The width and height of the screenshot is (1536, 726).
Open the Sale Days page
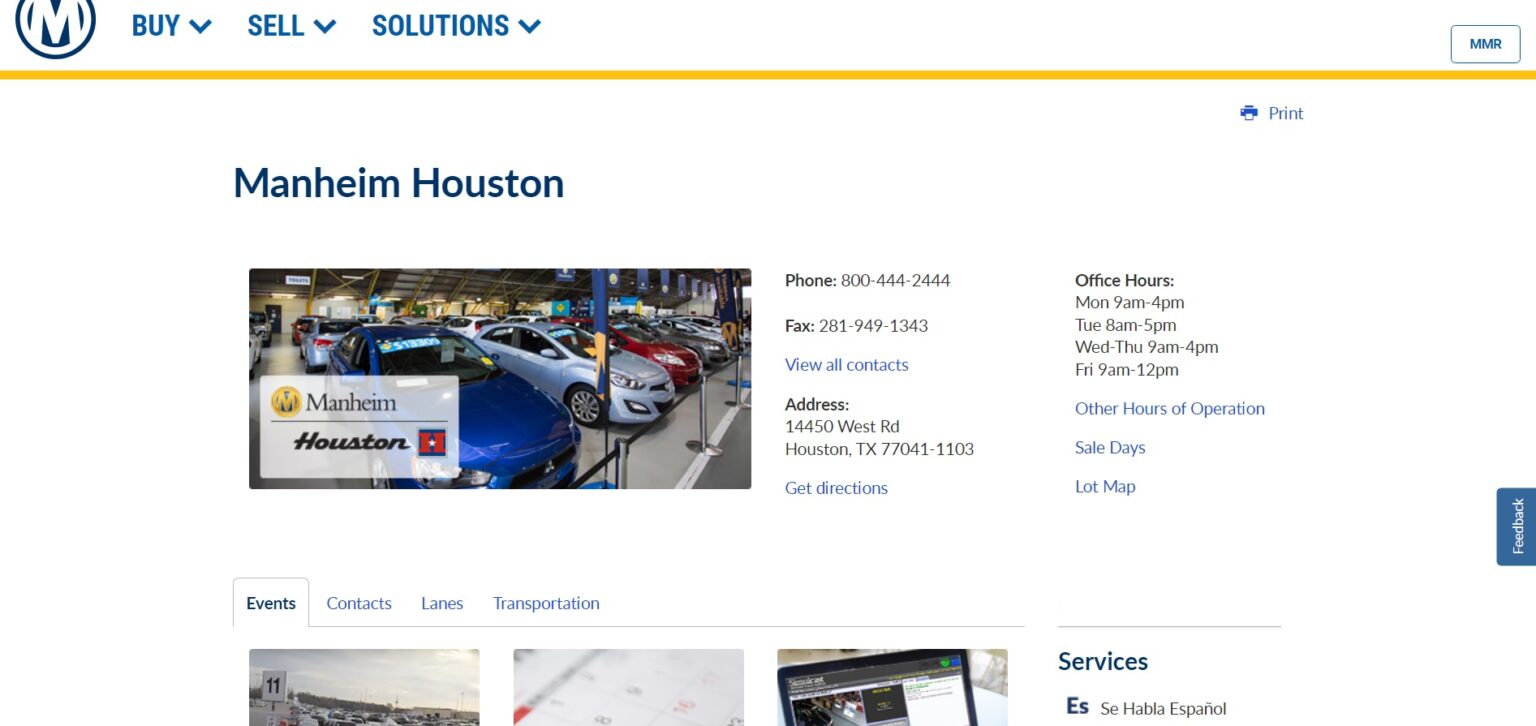(1110, 447)
